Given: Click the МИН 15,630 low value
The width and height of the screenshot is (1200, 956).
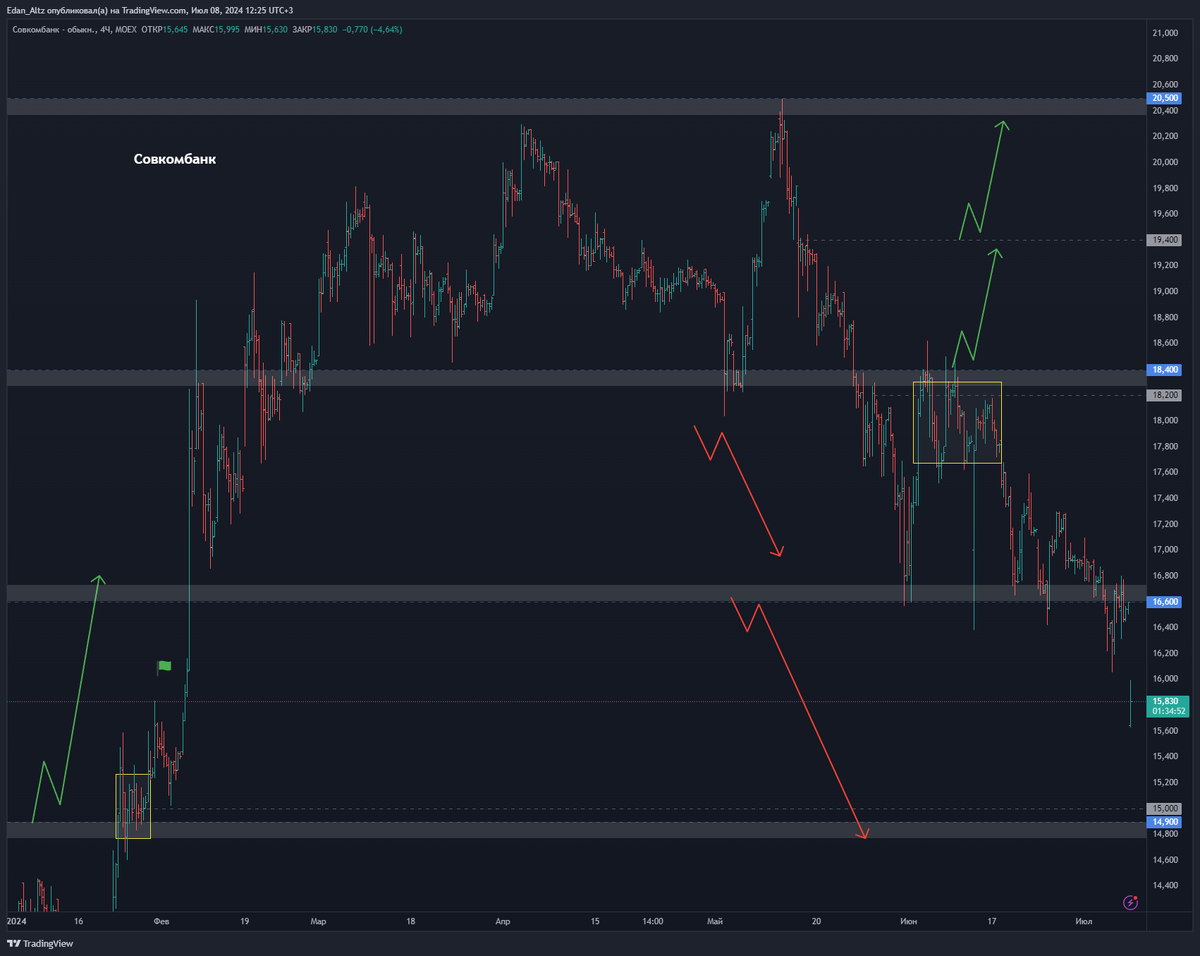Looking at the screenshot, I should [267, 29].
